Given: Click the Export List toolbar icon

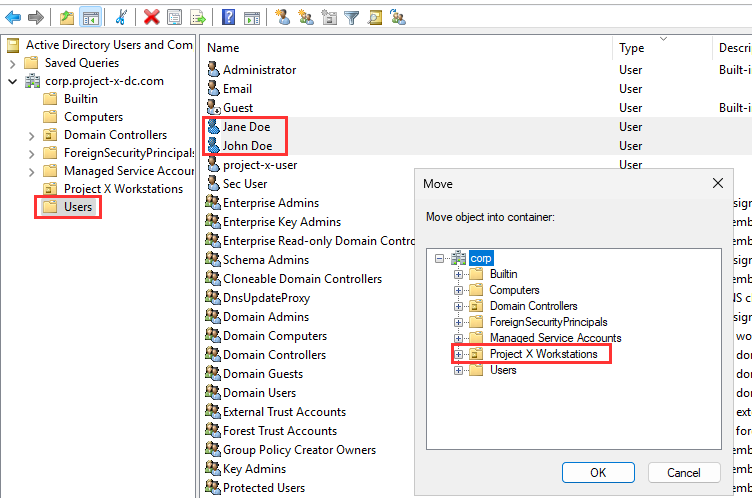Looking at the screenshot, I should (x=198, y=17).
